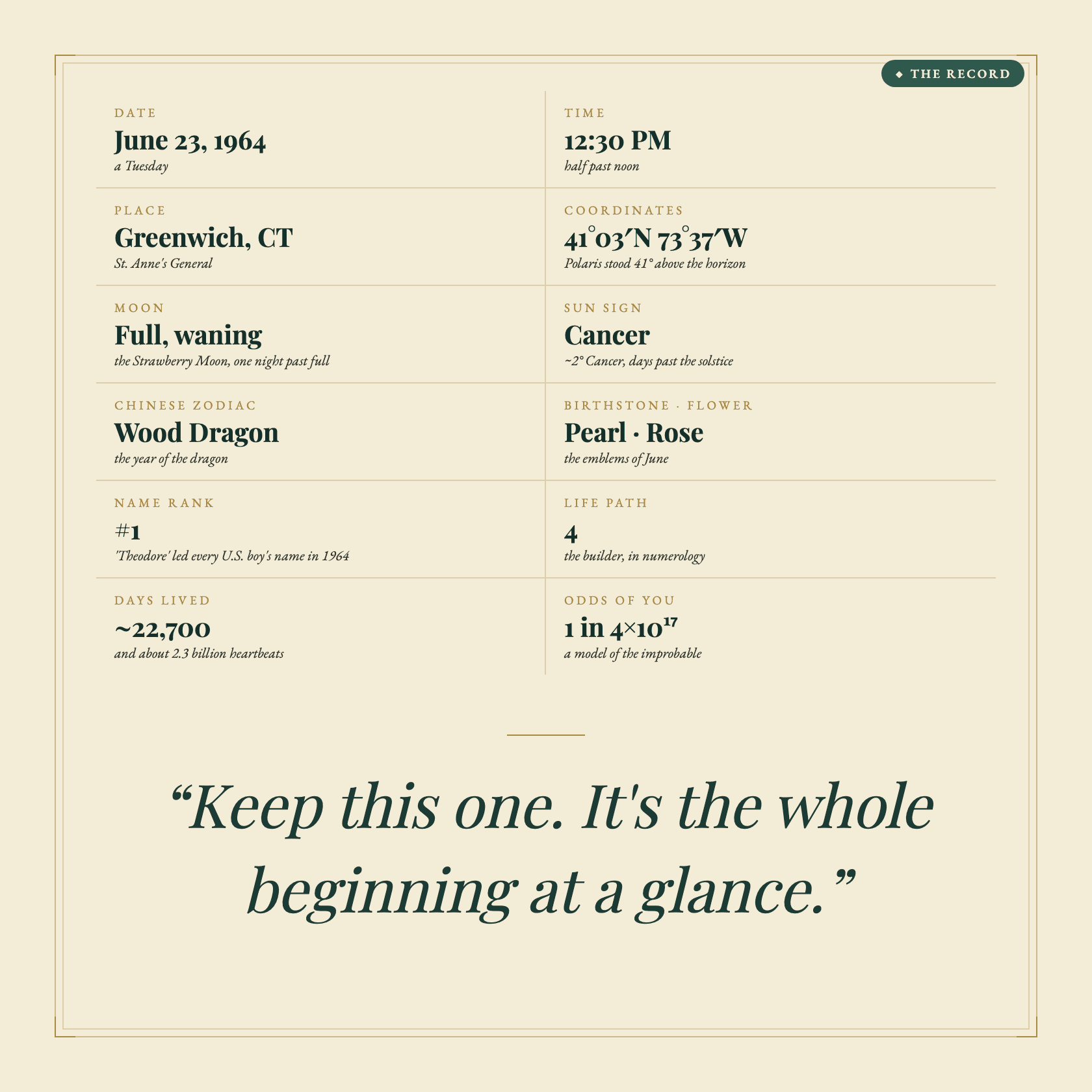Click the Greenwich, CT place entry
Image resolution: width=1092 pixels, height=1092 pixels.
pos(203,238)
